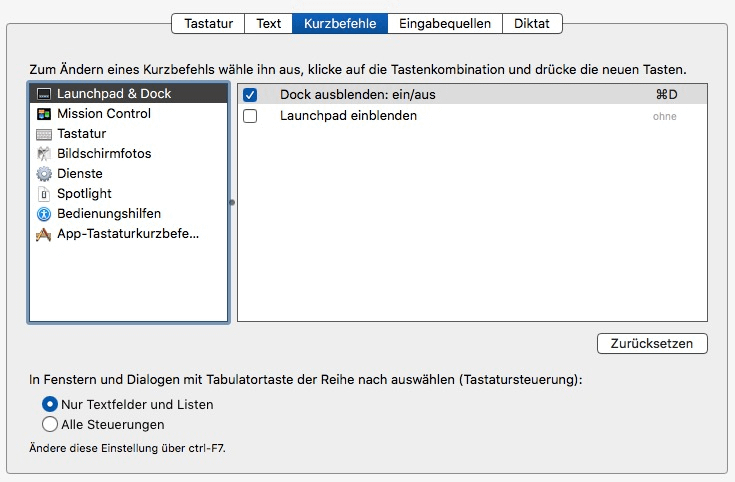Go to the Diktat tab
This screenshot has height=482, width=735.
(x=532, y=23)
